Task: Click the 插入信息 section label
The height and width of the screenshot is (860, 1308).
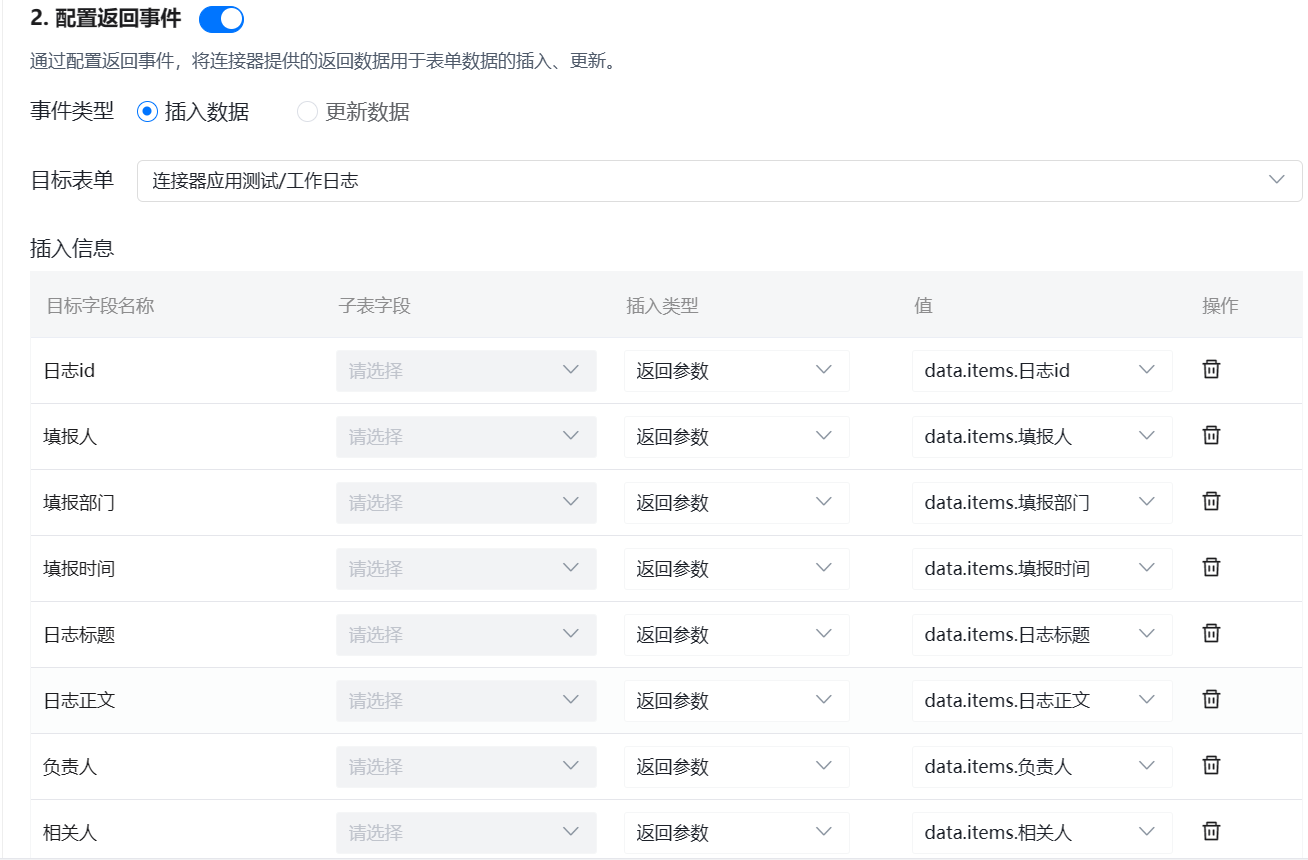Action: click(72, 247)
